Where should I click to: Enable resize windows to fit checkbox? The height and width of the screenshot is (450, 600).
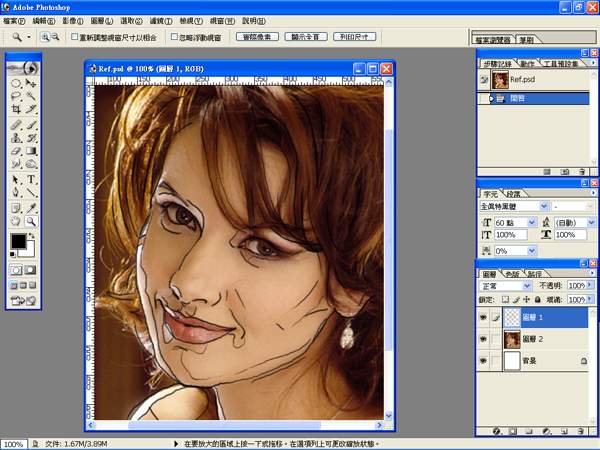(75, 37)
